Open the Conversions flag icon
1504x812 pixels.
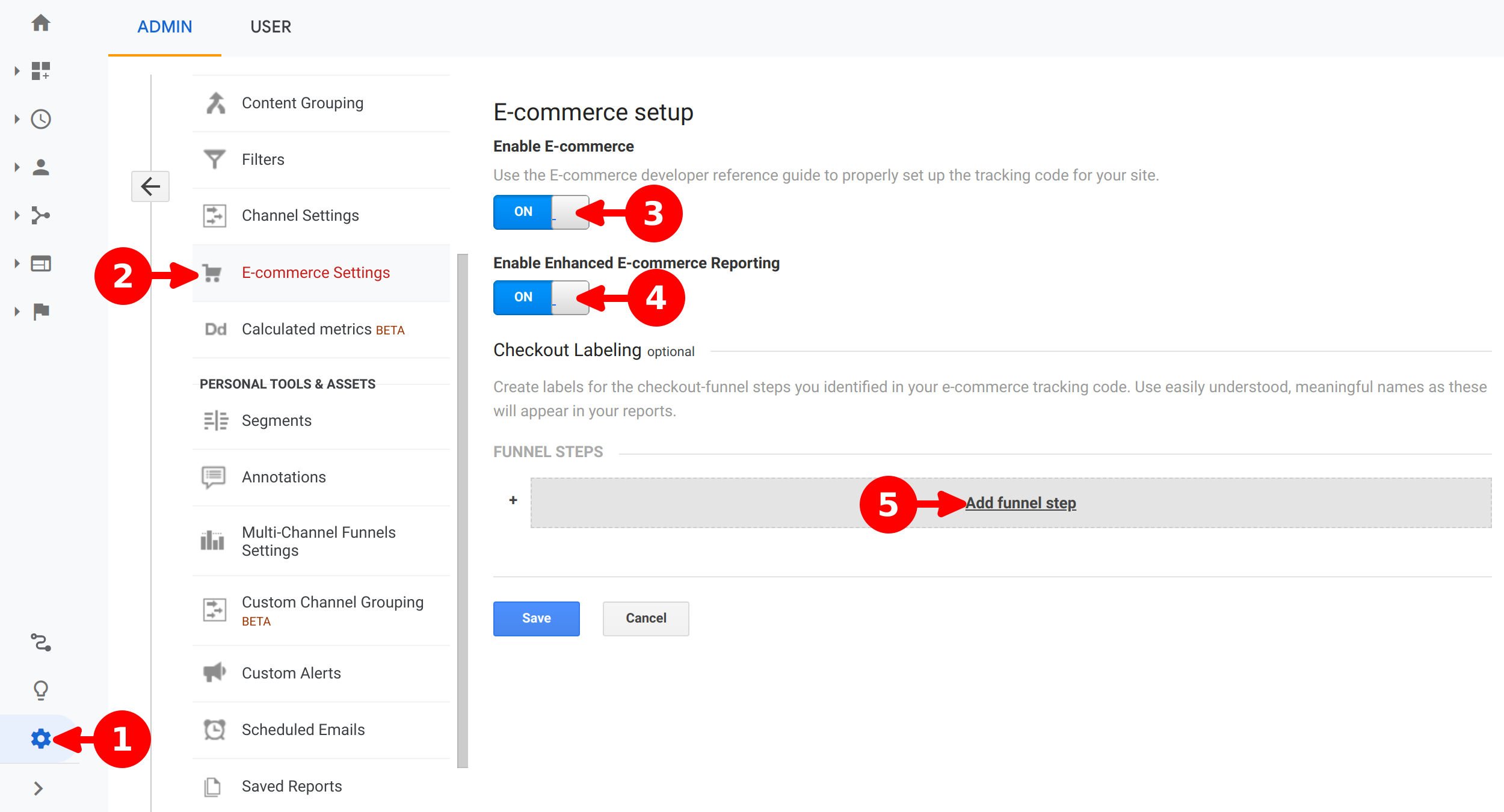41,312
